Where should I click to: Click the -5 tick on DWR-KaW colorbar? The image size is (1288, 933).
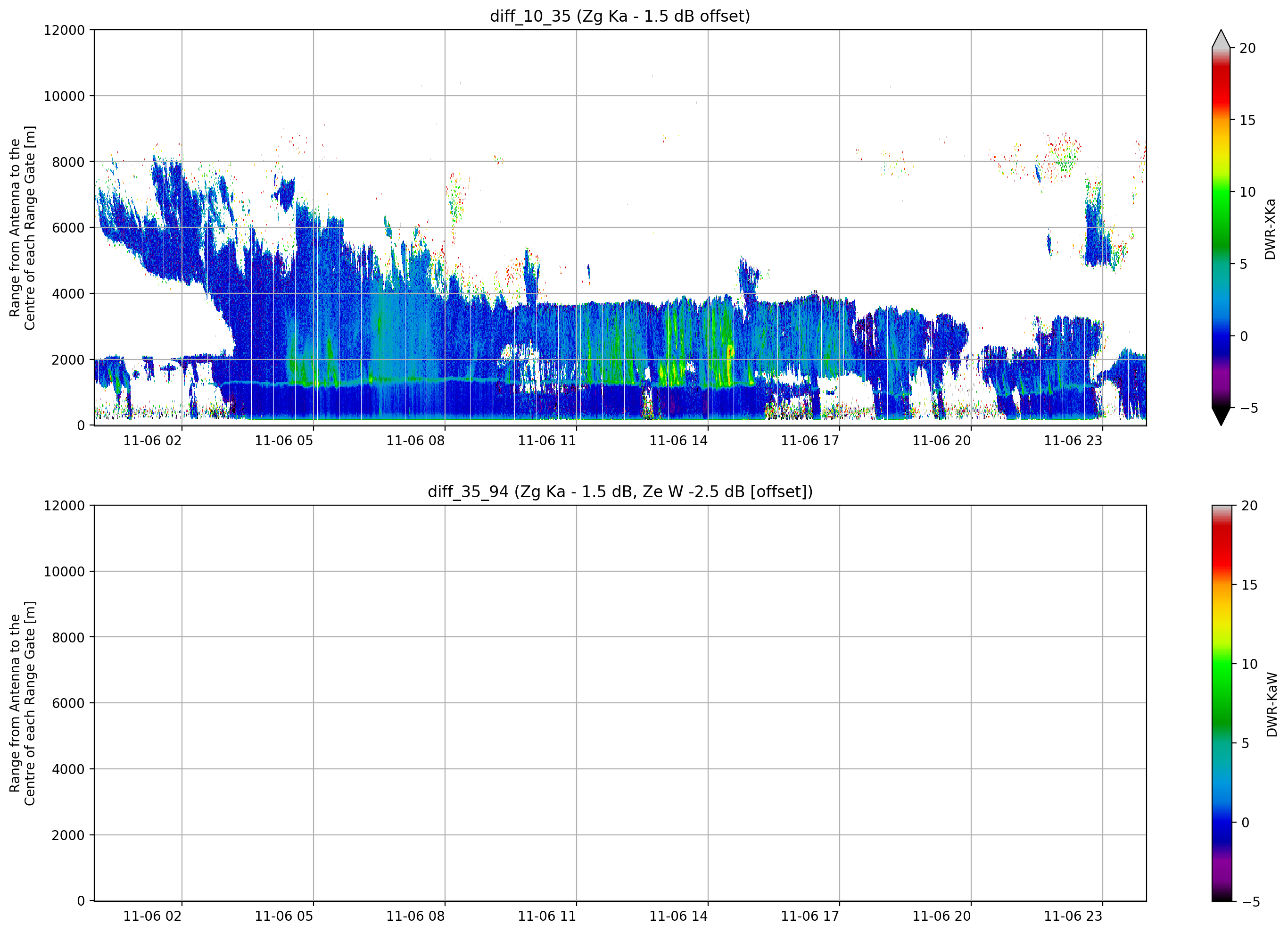[1250, 902]
